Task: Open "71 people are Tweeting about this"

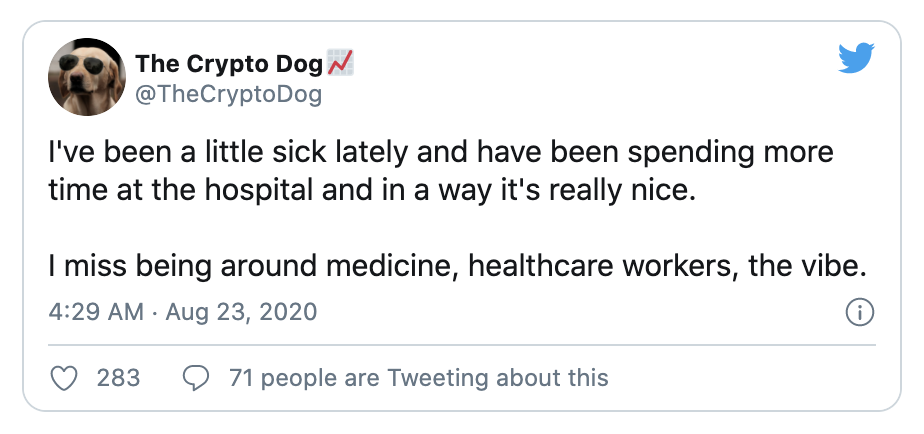Action: point(418,377)
